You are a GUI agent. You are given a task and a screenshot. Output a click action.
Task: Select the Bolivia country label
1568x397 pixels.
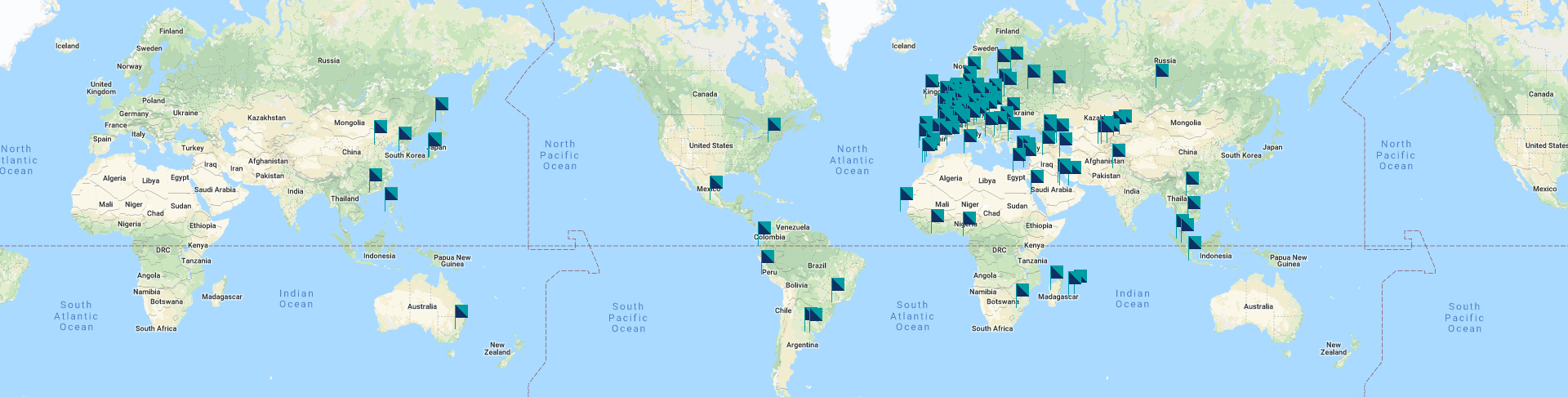tap(796, 285)
